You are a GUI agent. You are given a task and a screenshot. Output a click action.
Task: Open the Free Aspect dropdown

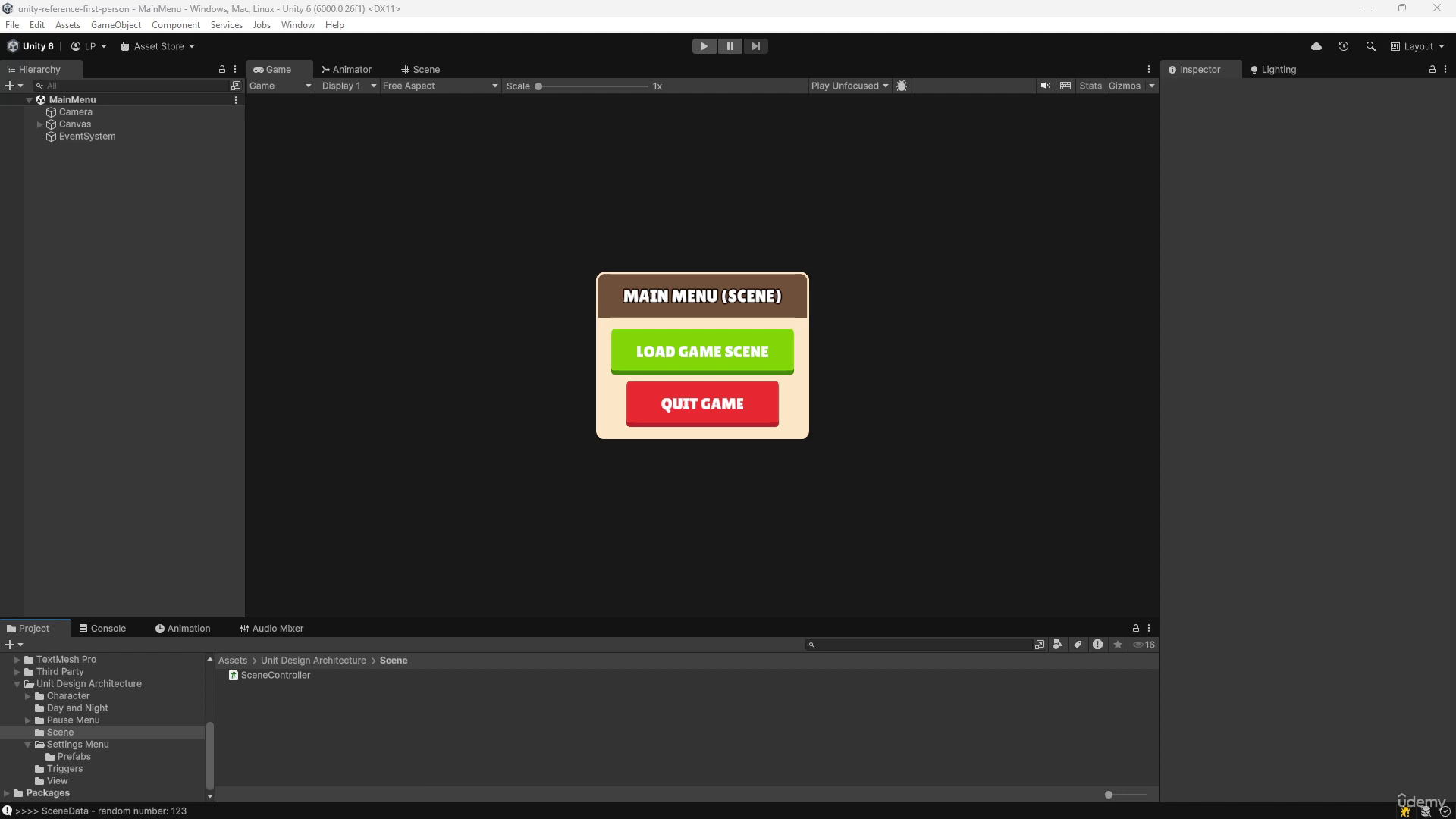(x=440, y=86)
